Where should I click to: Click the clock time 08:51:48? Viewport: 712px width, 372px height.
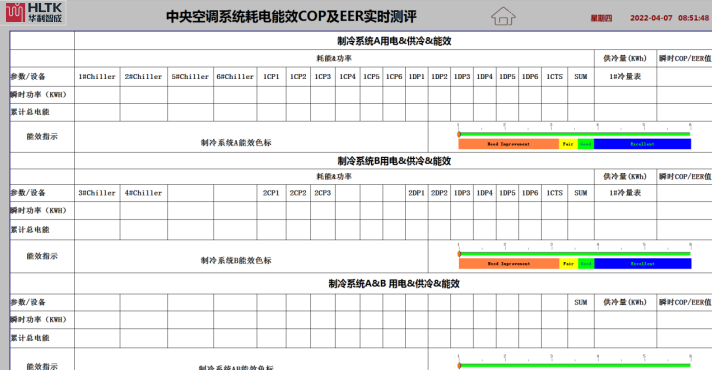pyautogui.click(x=693, y=18)
